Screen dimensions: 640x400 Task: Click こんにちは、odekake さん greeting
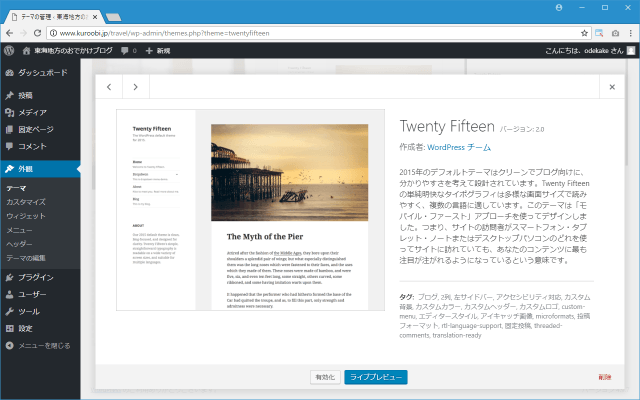click(584, 51)
